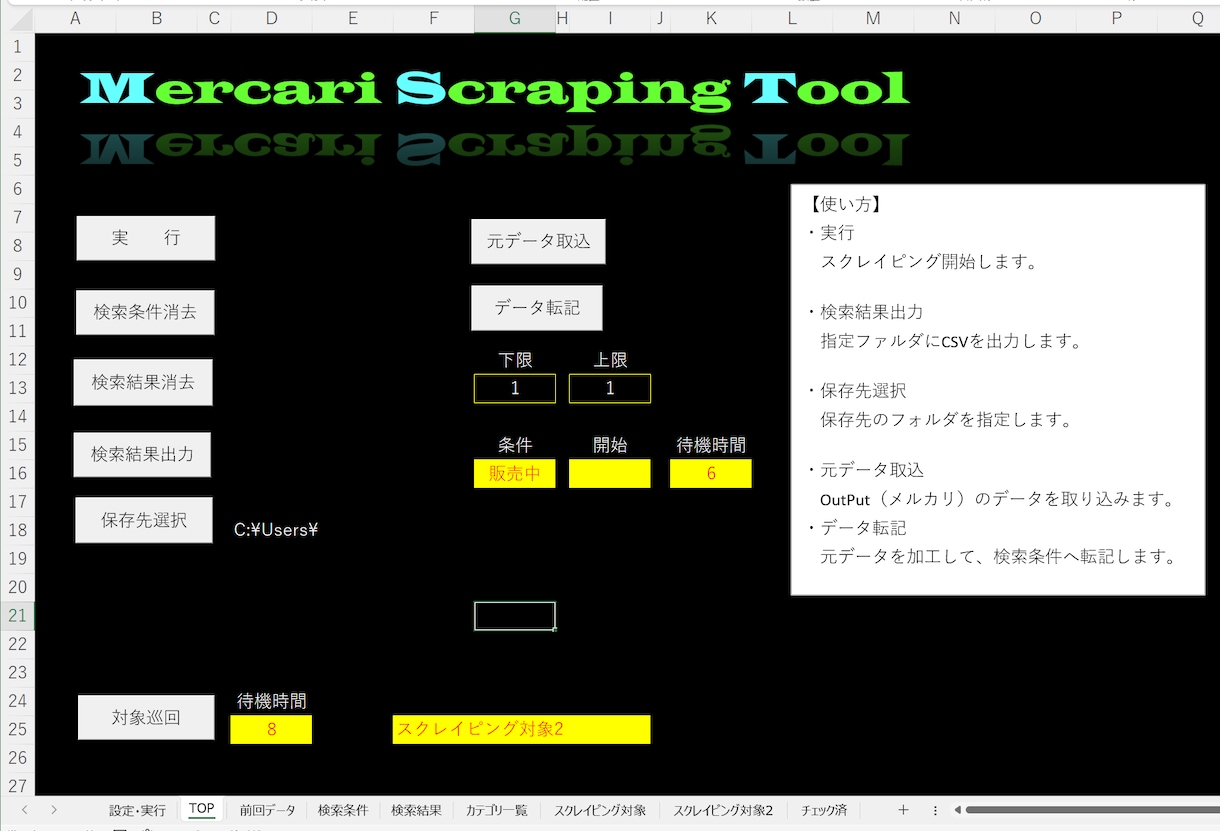Viewport: 1220px width, 831px height.
Task: Select row 25 header
Action: pos(17,729)
